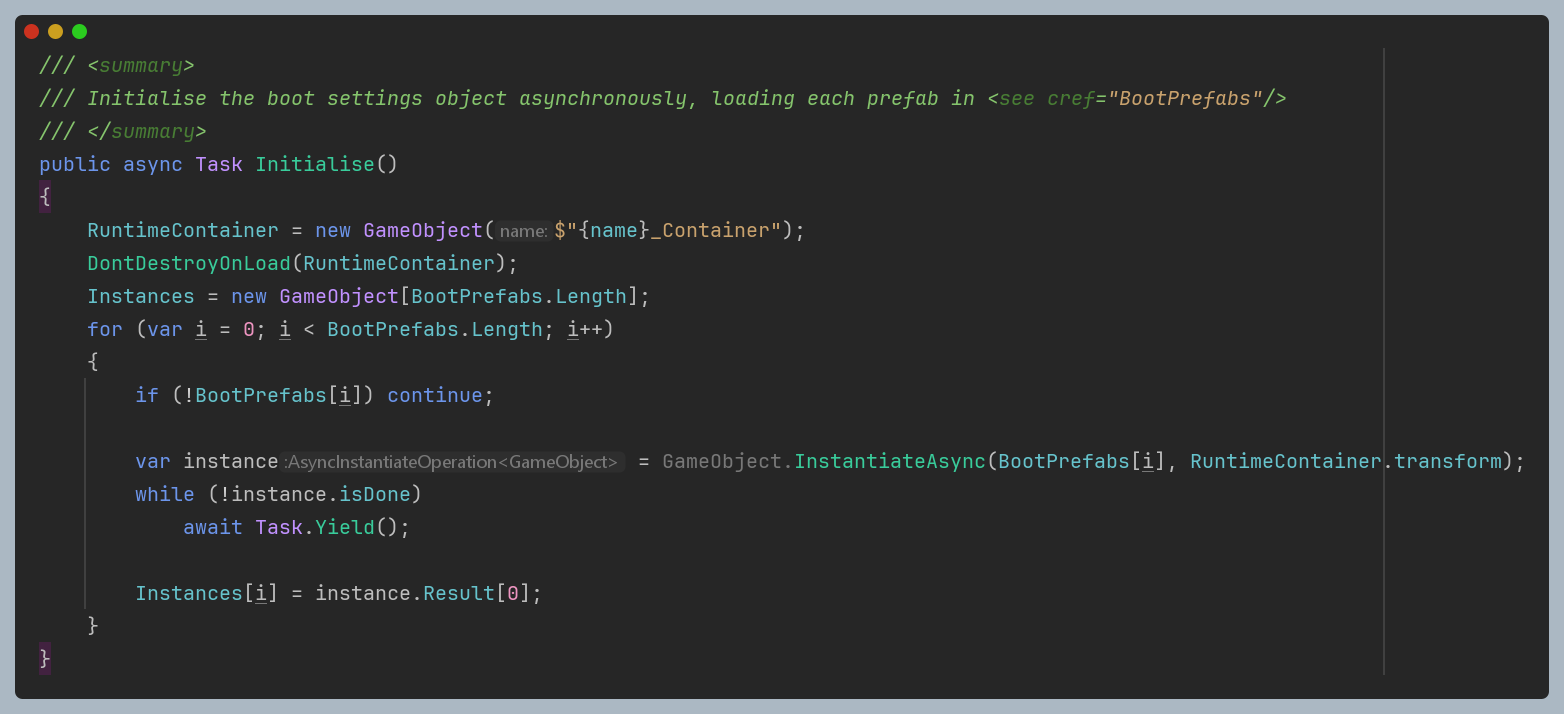Viewport: 1564px width, 714px height.
Task: Click the 'await' keyword
Action: click(213, 527)
